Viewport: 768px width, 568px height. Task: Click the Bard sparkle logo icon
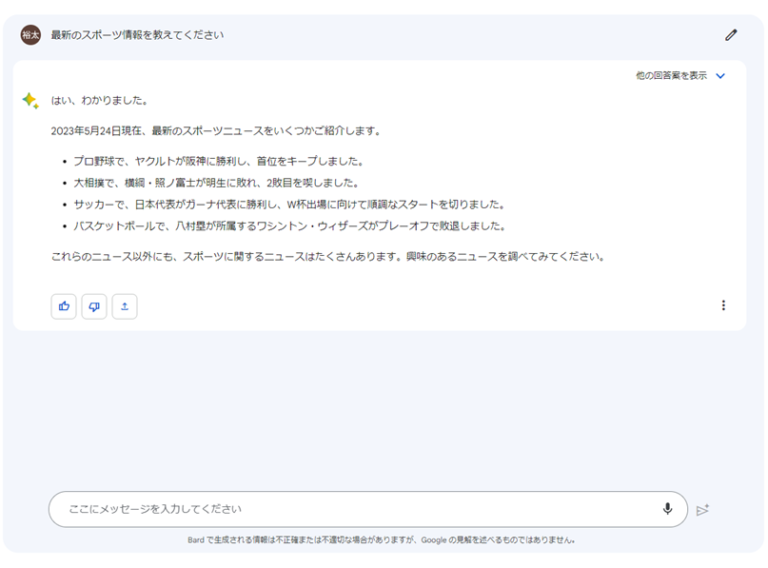(30, 100)
